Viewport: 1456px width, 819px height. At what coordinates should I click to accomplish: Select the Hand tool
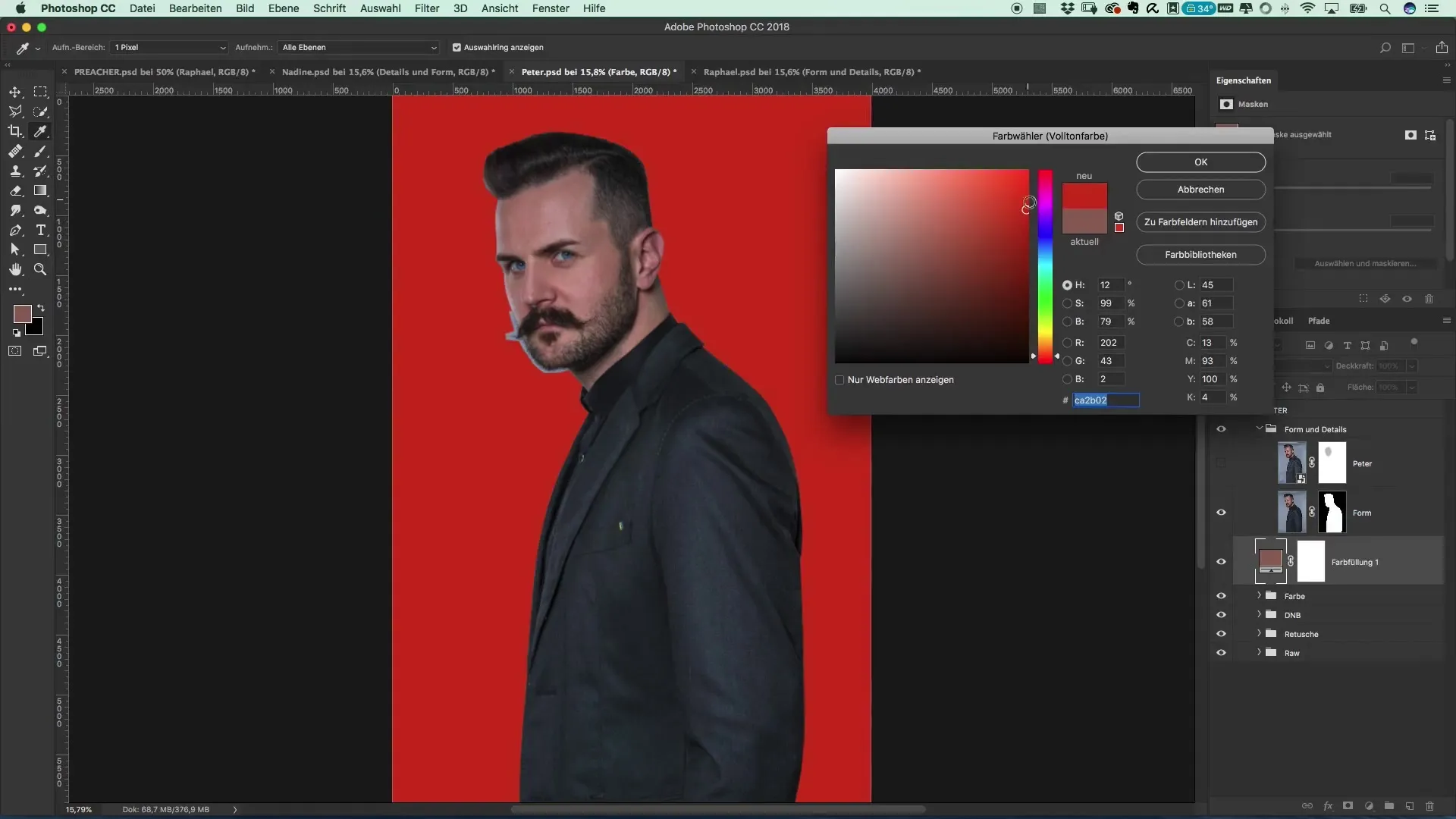(x=15, y=269)
